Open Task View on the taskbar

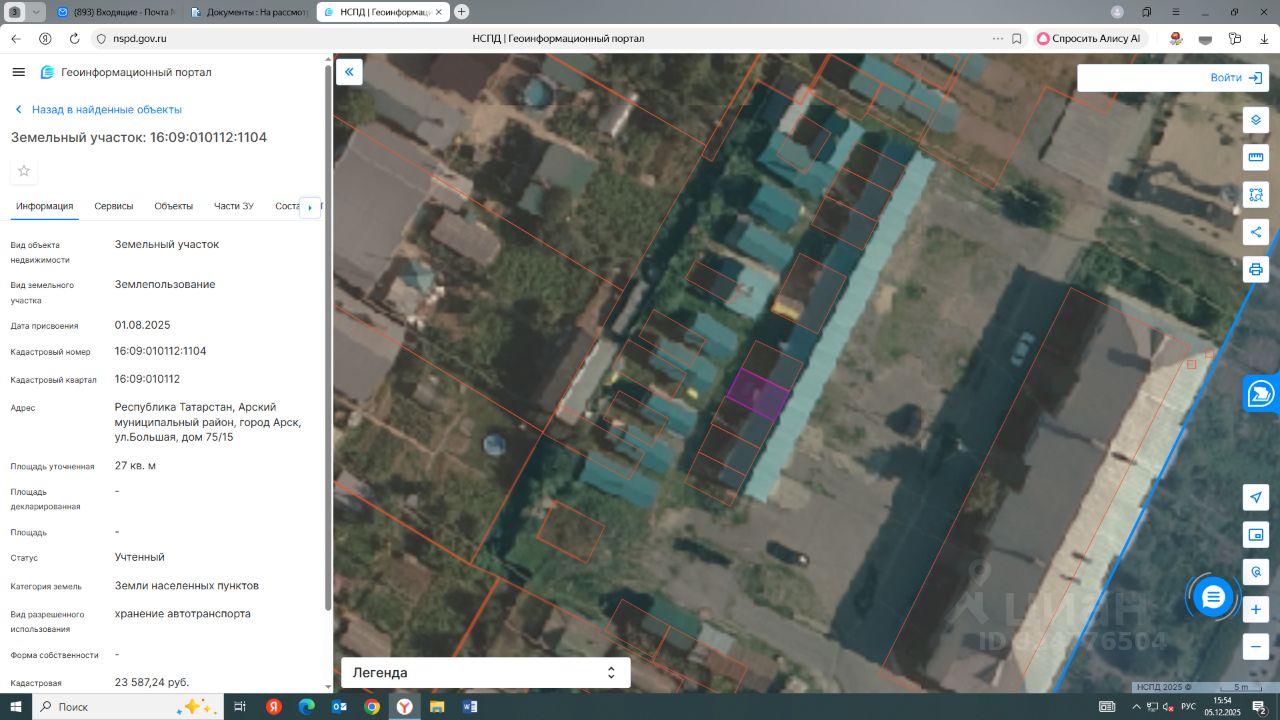[x=240, y=706]
